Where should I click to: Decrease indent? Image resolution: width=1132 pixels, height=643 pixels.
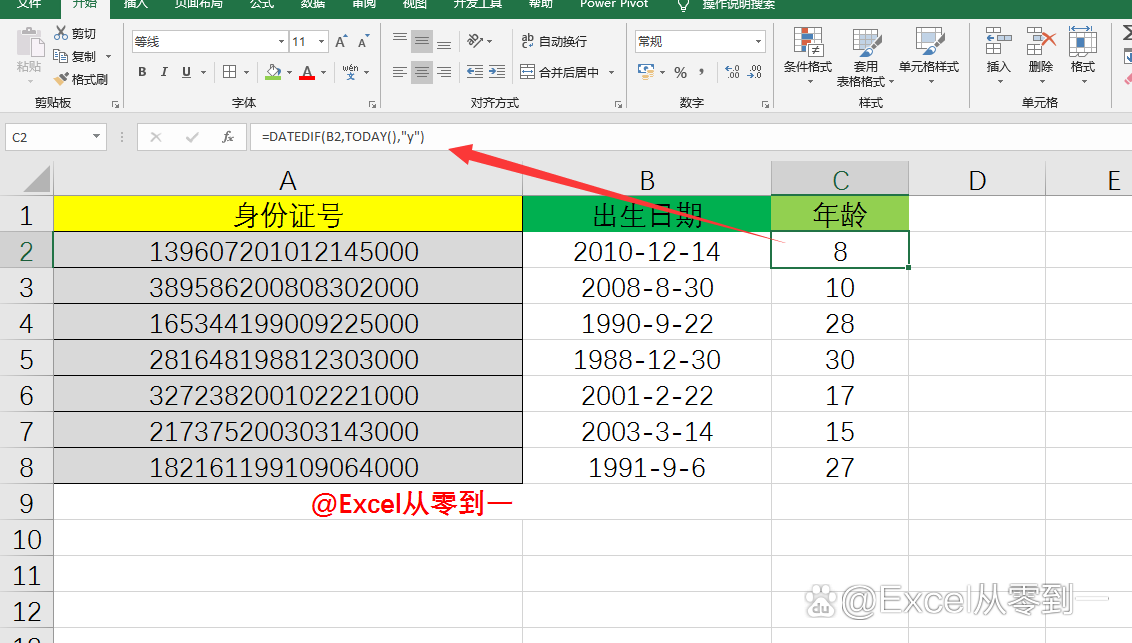pos(474,72)
